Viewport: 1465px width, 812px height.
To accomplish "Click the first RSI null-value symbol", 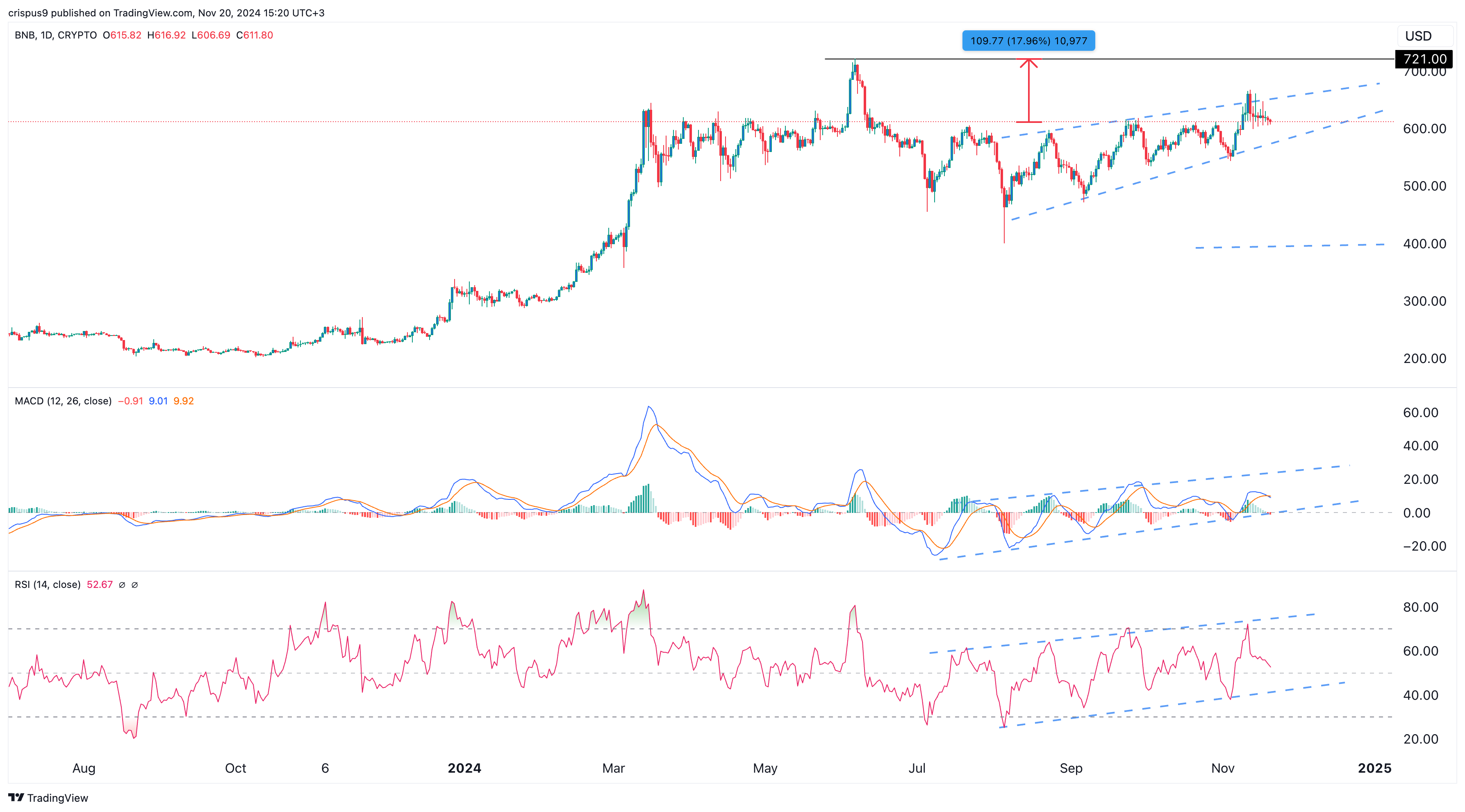I will [122, 585].
